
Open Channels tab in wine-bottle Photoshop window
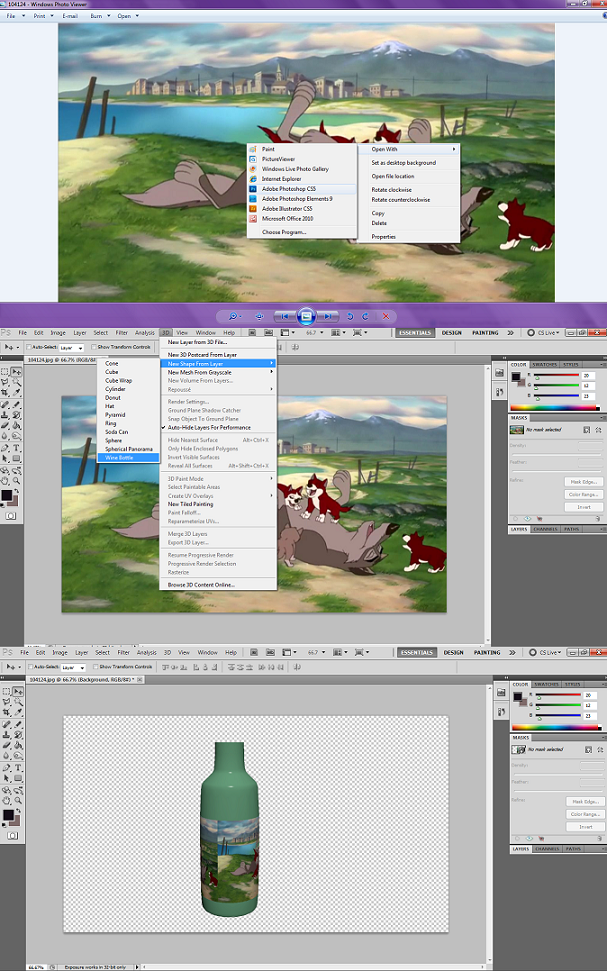click(547, 848)
